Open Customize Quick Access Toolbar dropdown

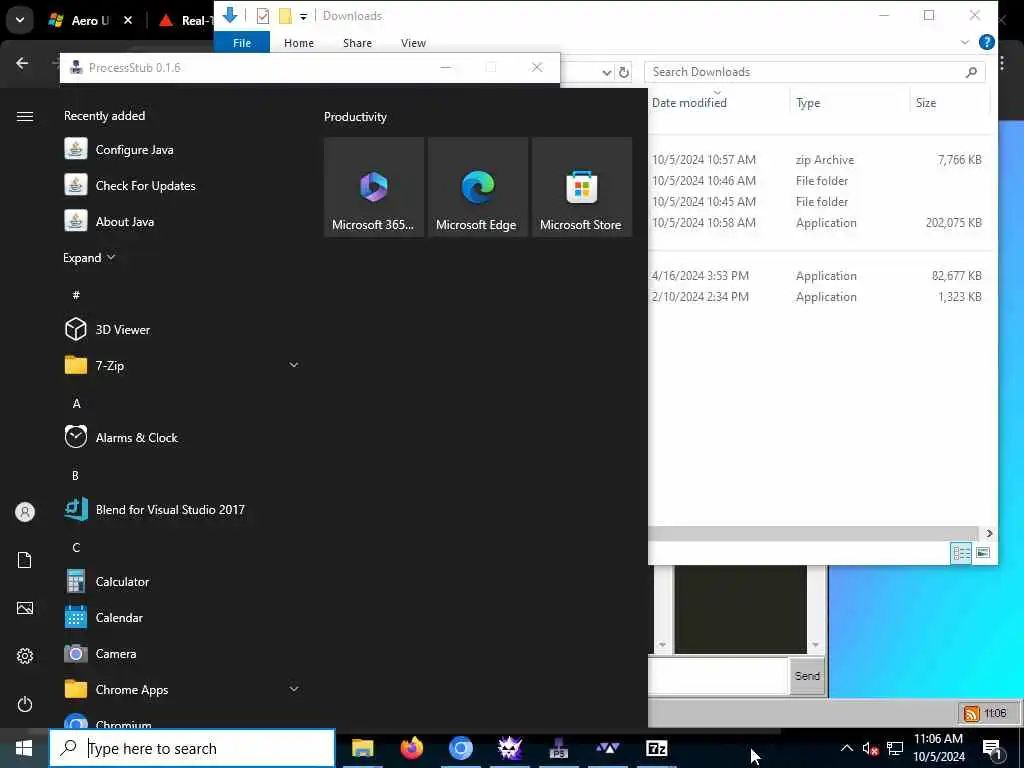(304, 17)
